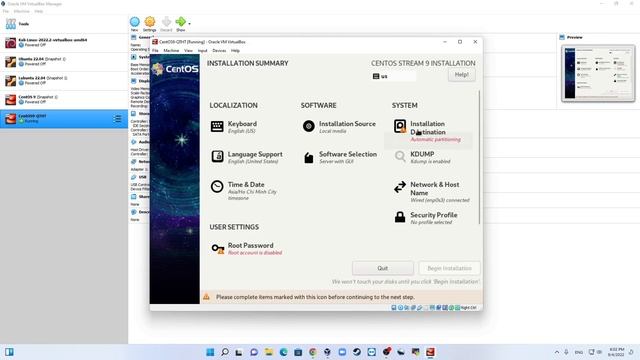640x360 pixels.
Task: Open the Show button dropdown arrow
Action: point(189,24)
